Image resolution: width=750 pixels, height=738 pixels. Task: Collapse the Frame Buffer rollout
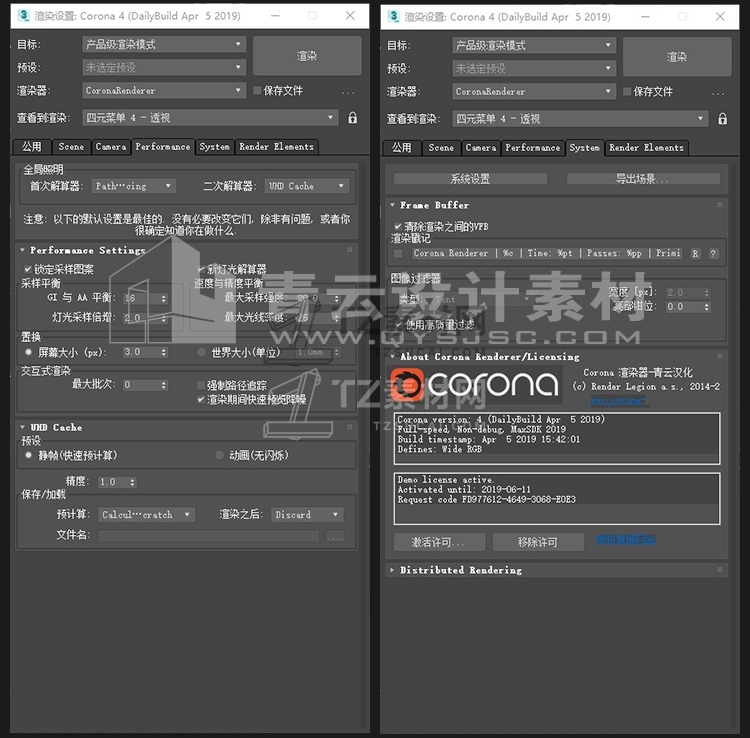(392, 205)
